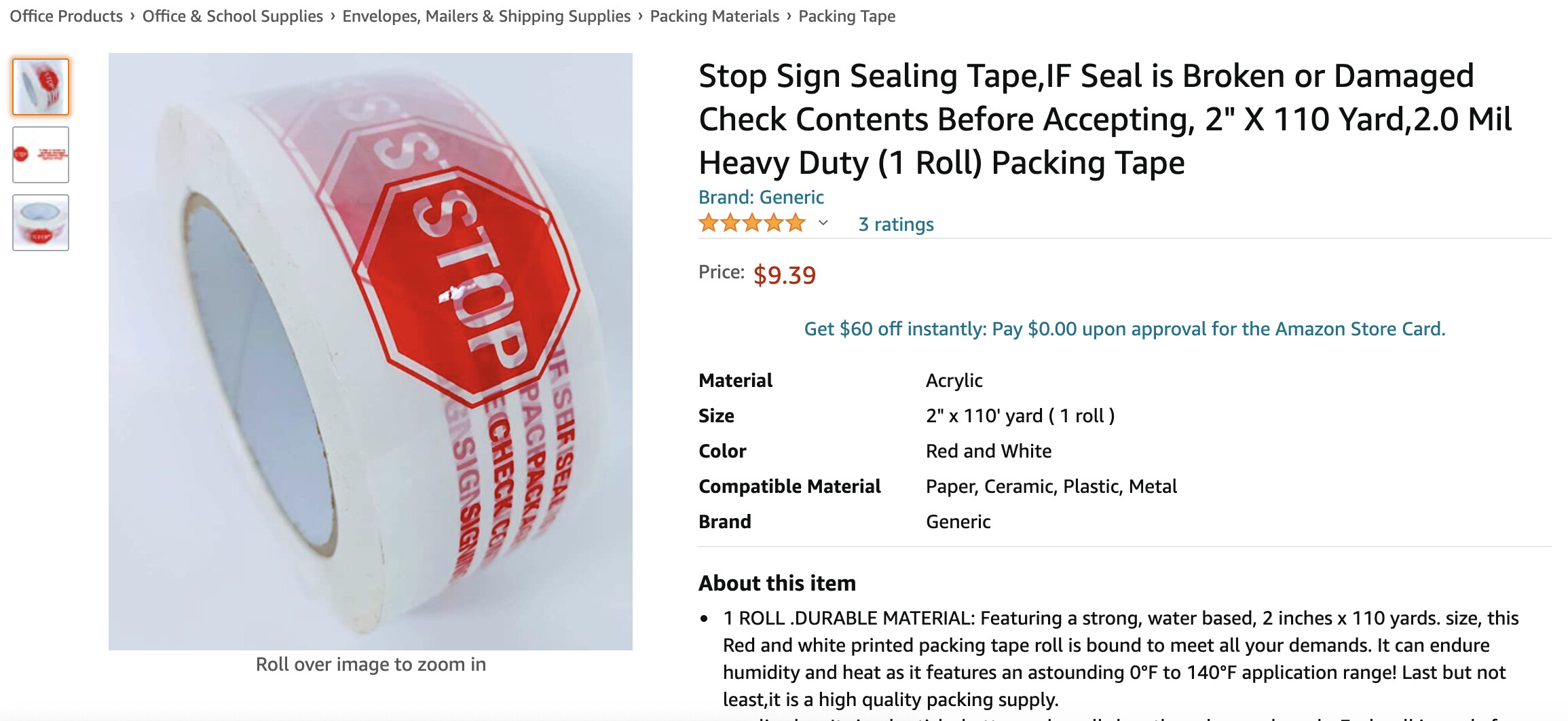
Task: Open the Brand: Generic link
Action: 761,197
